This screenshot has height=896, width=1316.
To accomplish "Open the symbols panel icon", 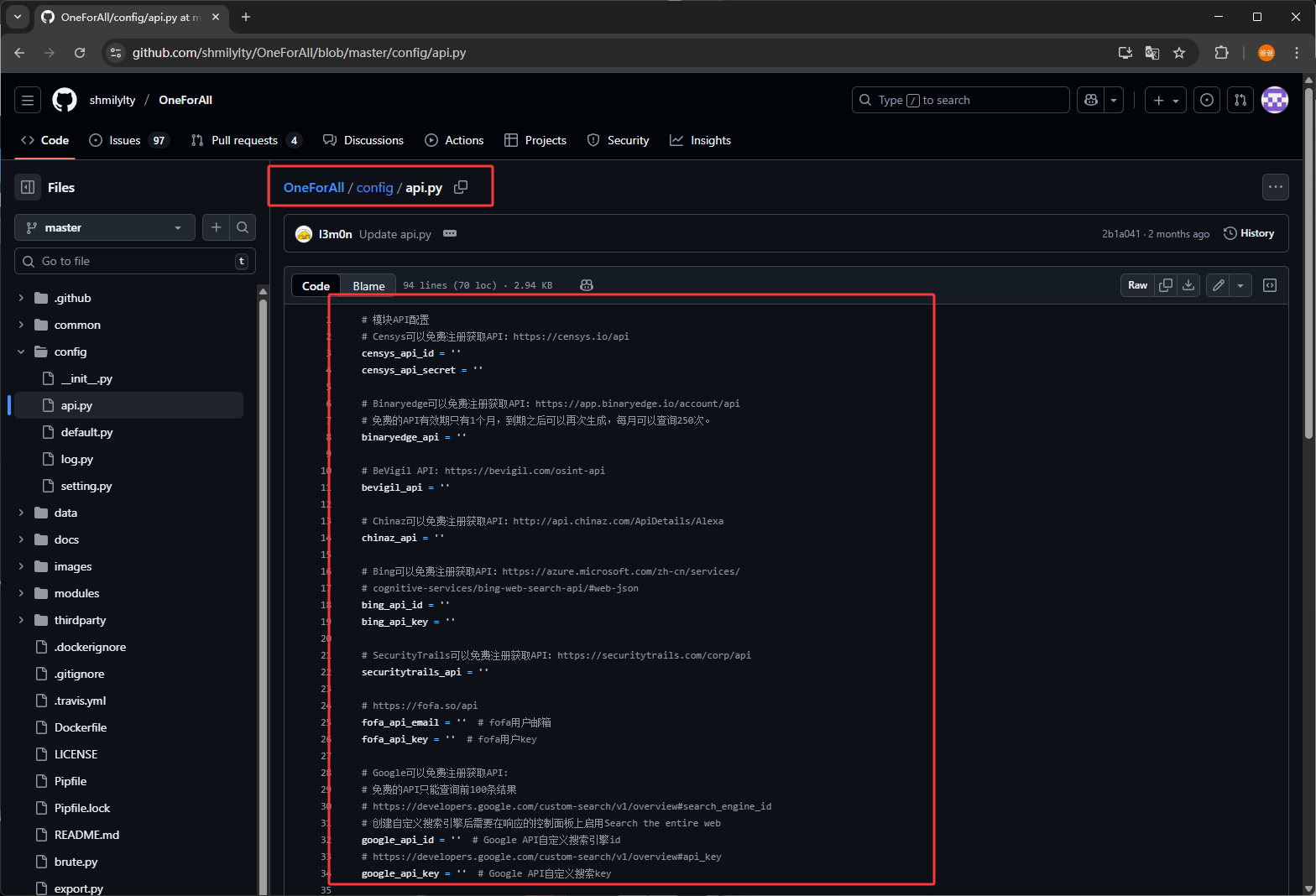I will [1270, 285].
